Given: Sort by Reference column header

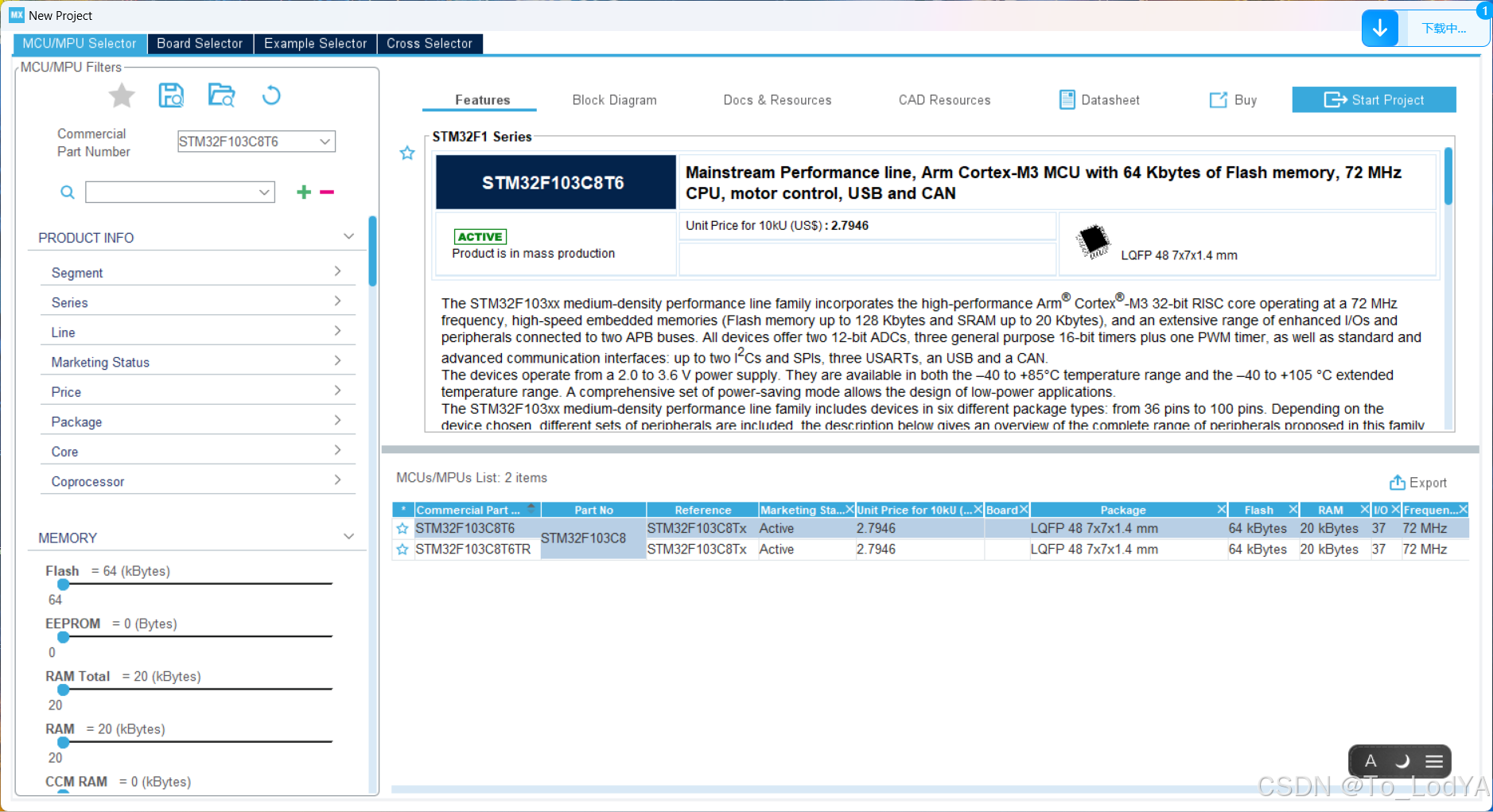Looking at the screenshot, I should coord(702,510).
